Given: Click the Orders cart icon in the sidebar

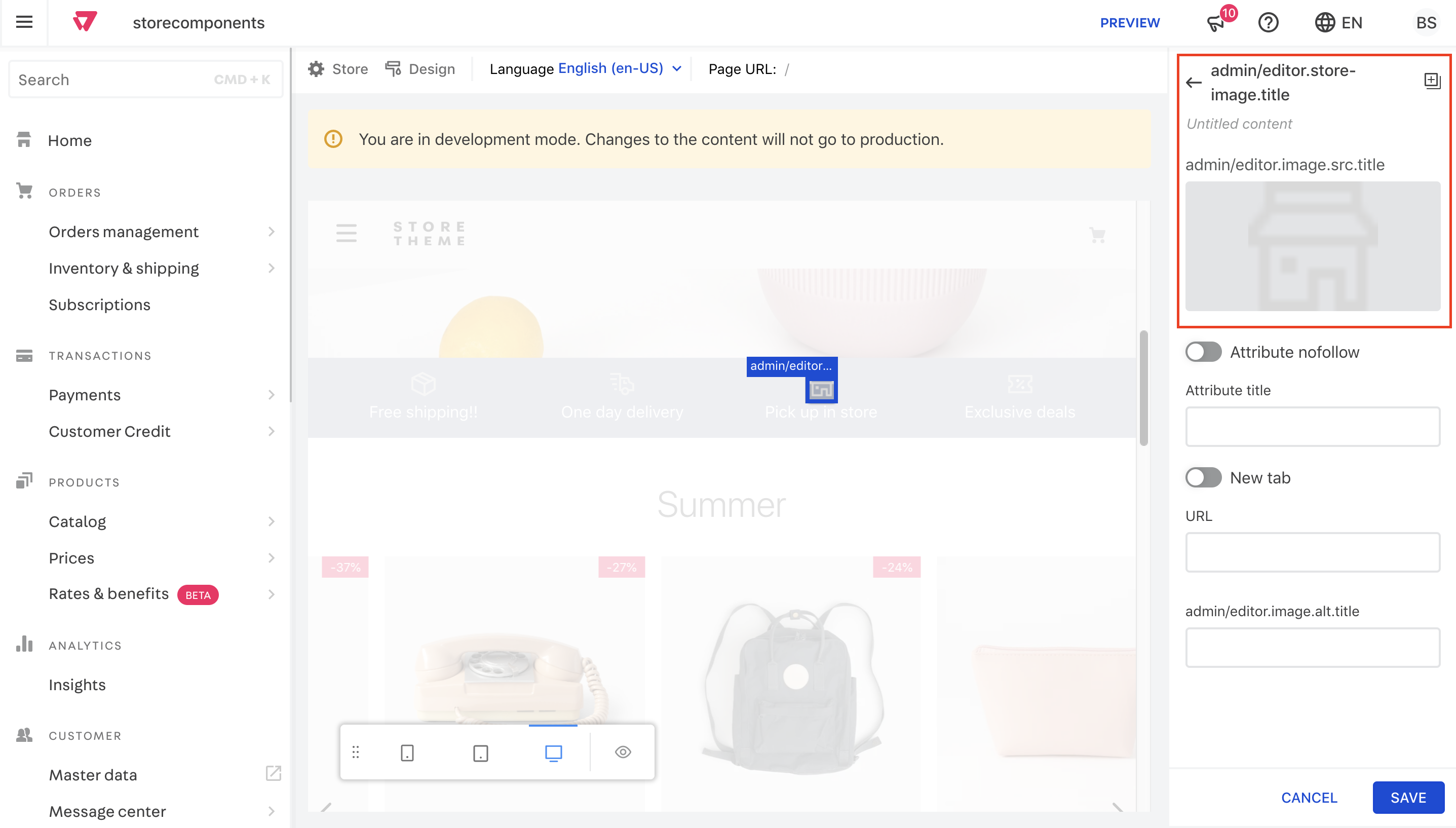Looking at the screenshot, I should click(24, 191).
